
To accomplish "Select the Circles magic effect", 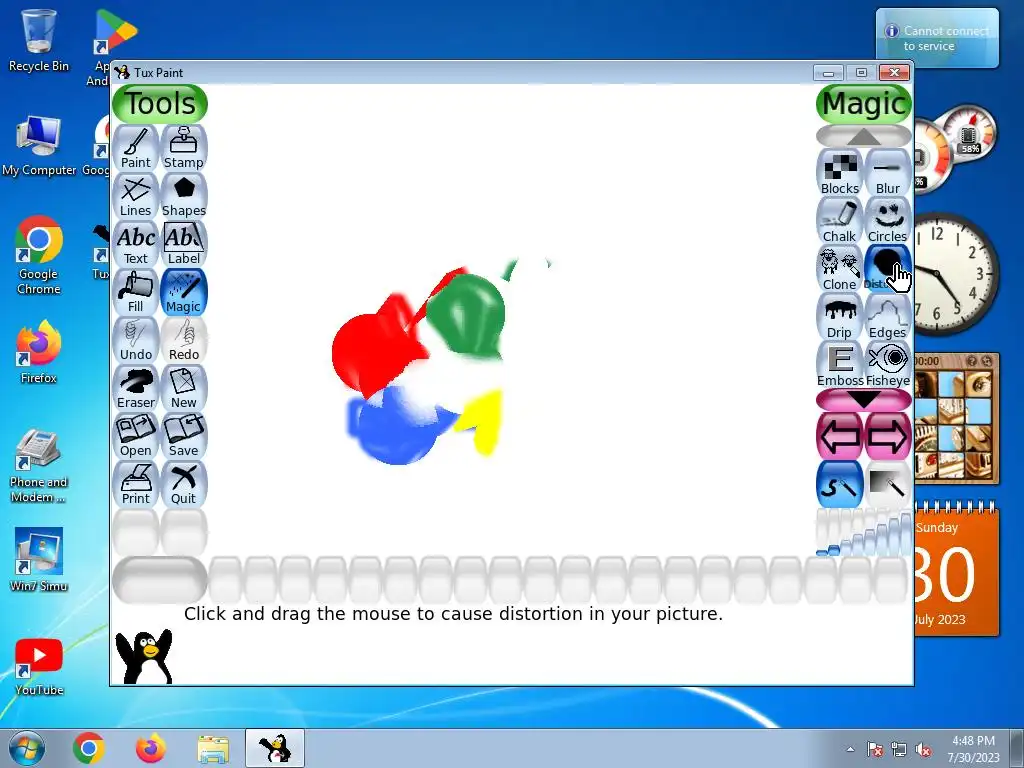I will (x=888, y=221).
